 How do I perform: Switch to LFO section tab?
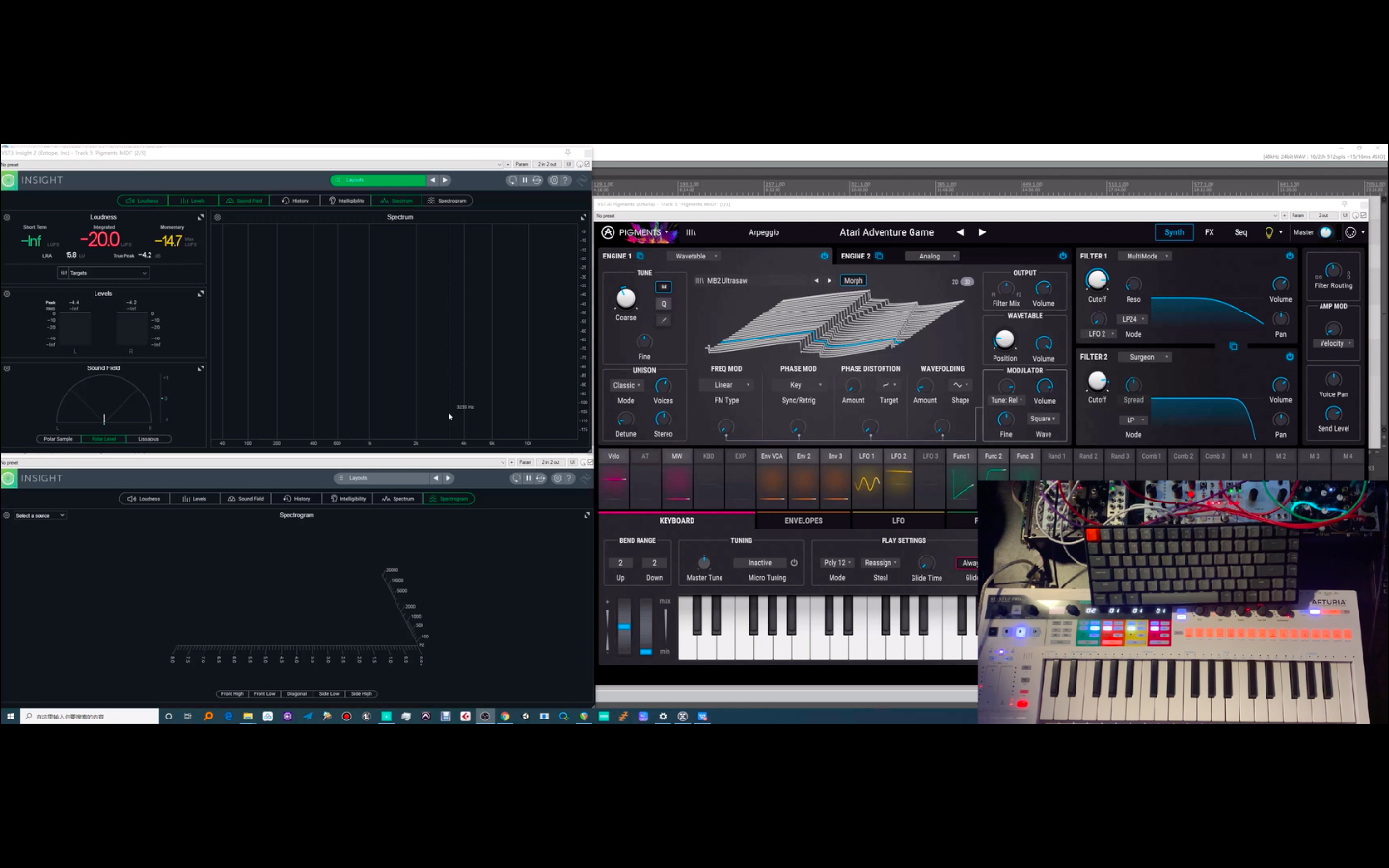[898, 521]
